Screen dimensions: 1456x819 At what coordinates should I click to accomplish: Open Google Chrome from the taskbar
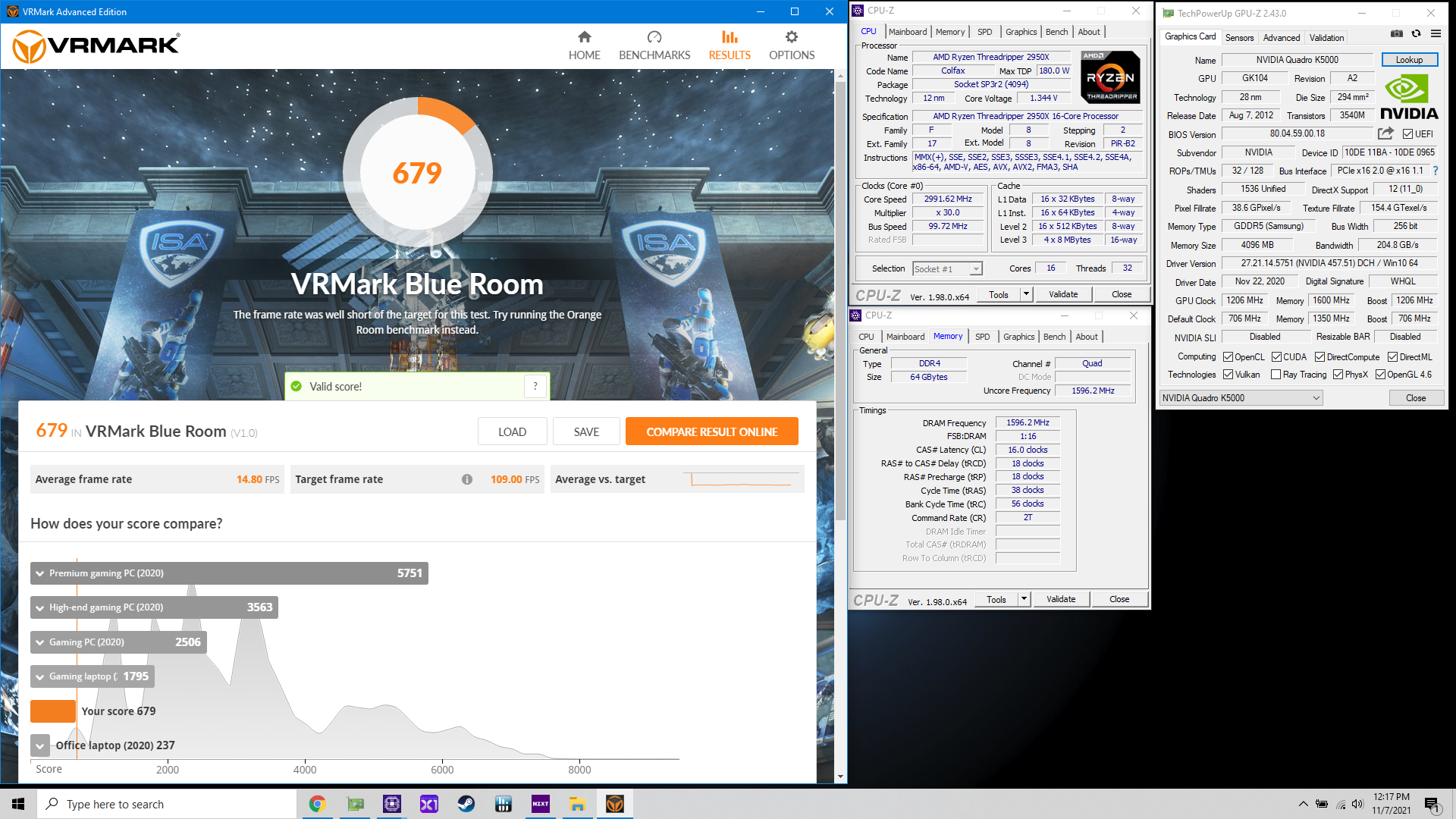317,804
